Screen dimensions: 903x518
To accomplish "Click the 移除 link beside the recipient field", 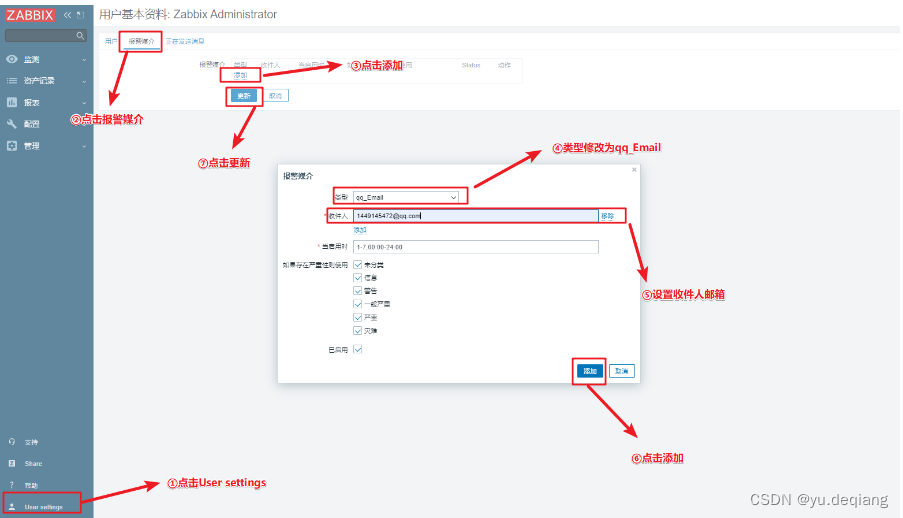I will tap(608, 216).
